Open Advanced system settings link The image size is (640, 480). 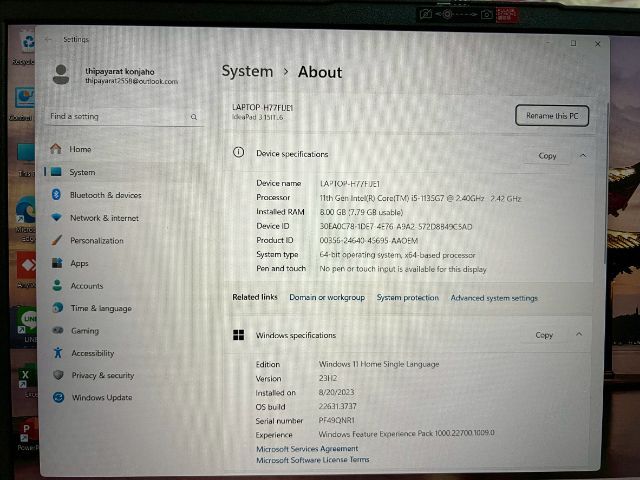[494, 298]
